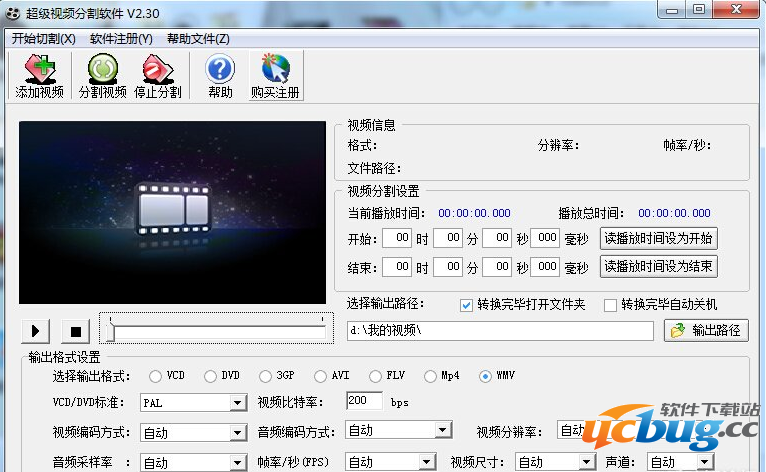
Task: Open the 帮助文件(Z) menu
Action: click(x=198, y=39)
